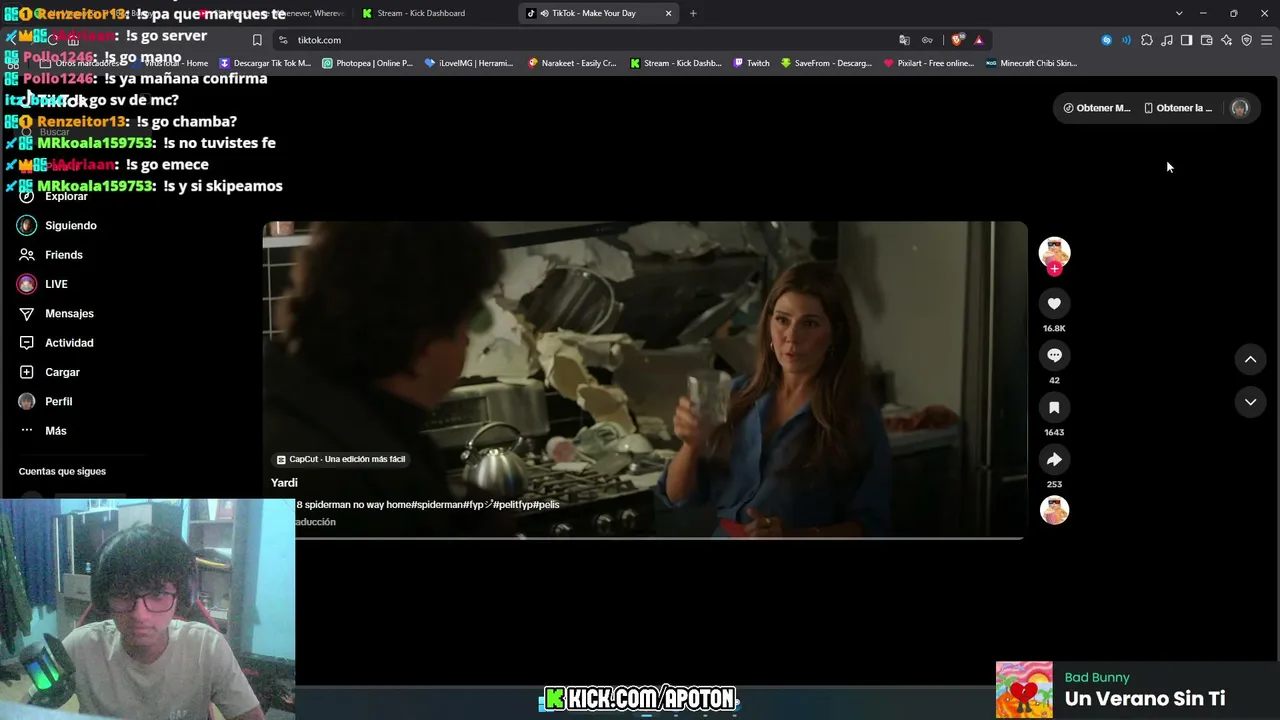Open the TikTok account avatar menu

pyautogui.click(x=1240, y=108)
